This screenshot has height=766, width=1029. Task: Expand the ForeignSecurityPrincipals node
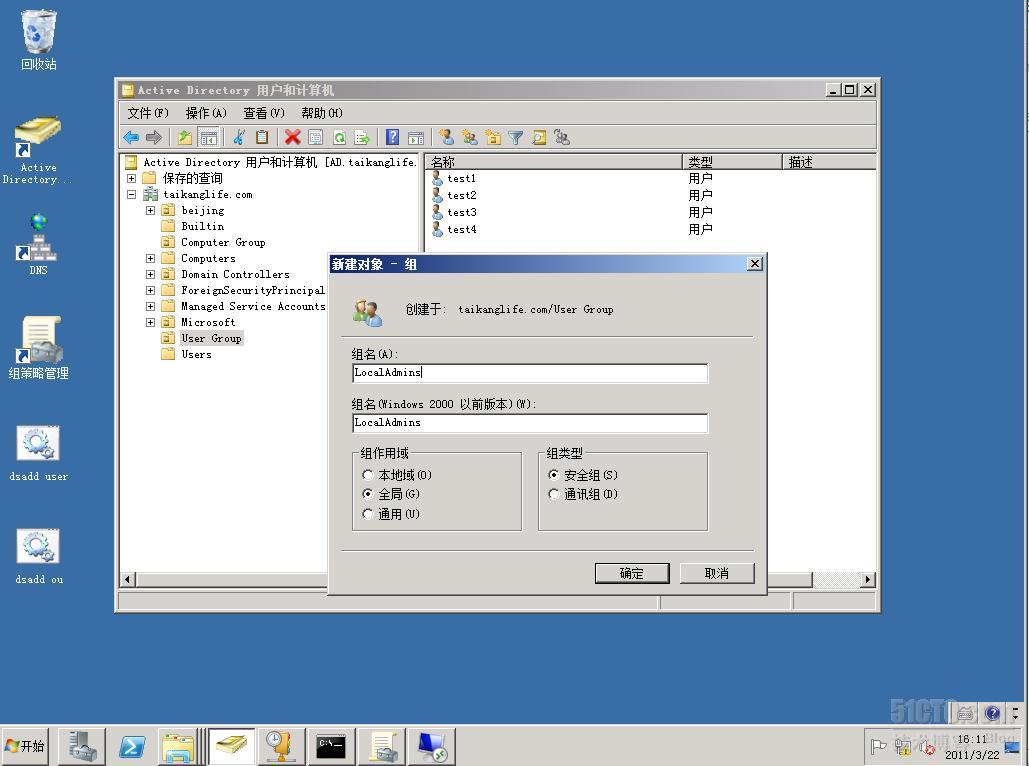tap(150, 290)
